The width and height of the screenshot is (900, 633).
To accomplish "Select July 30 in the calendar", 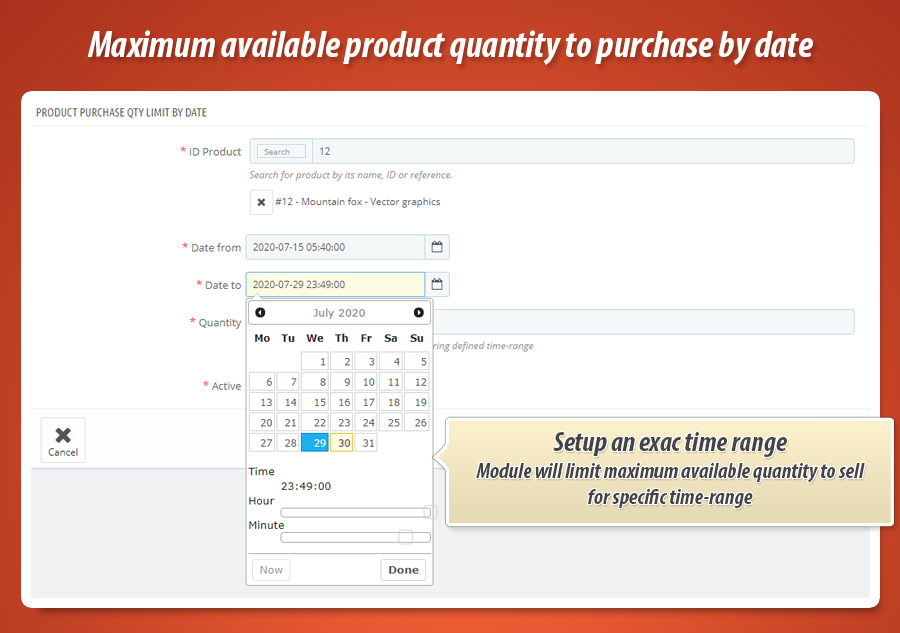I will pos(341,443).
